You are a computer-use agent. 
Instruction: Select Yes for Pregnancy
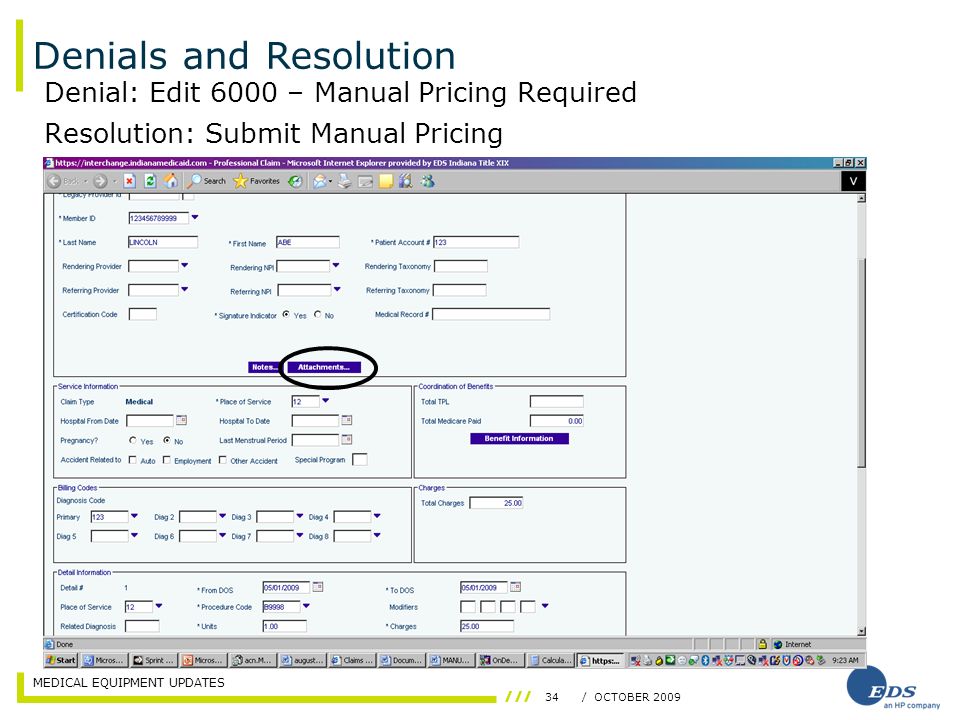click(x=133, y=440)
